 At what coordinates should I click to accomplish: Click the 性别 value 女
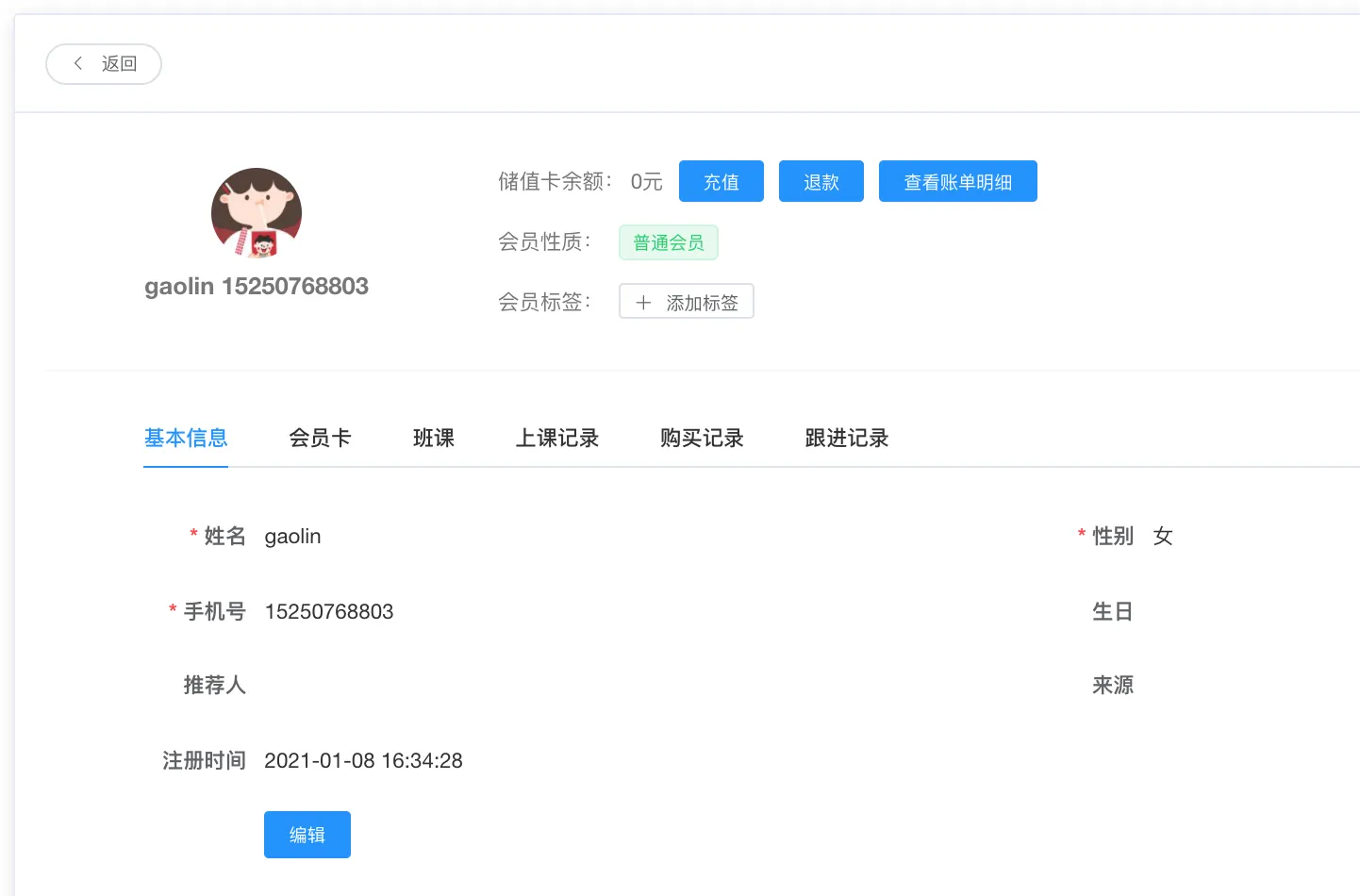pyautogui.click(x=1163, y=536)
